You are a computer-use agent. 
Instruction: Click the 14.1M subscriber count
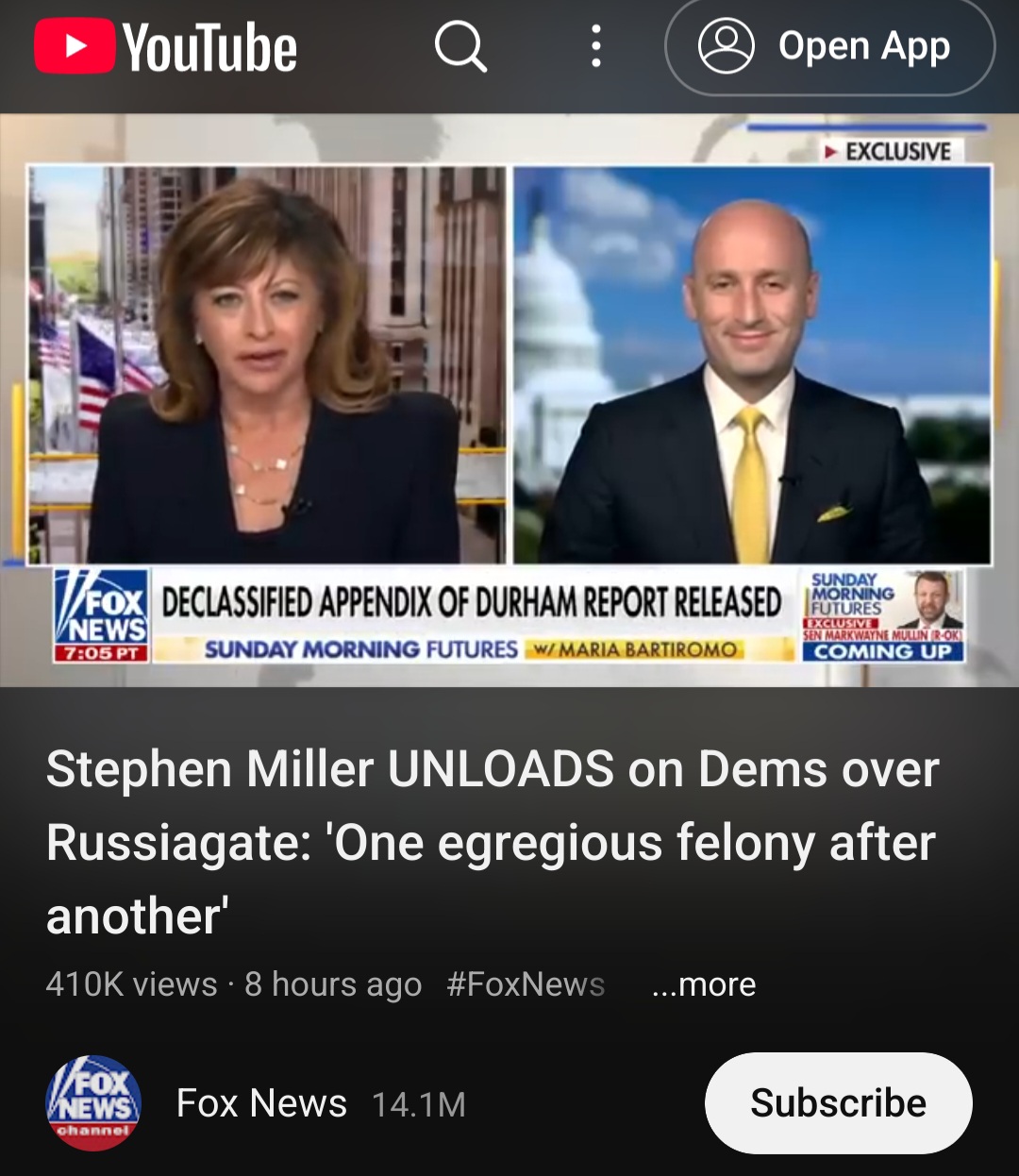click(x=419, y=1104)
